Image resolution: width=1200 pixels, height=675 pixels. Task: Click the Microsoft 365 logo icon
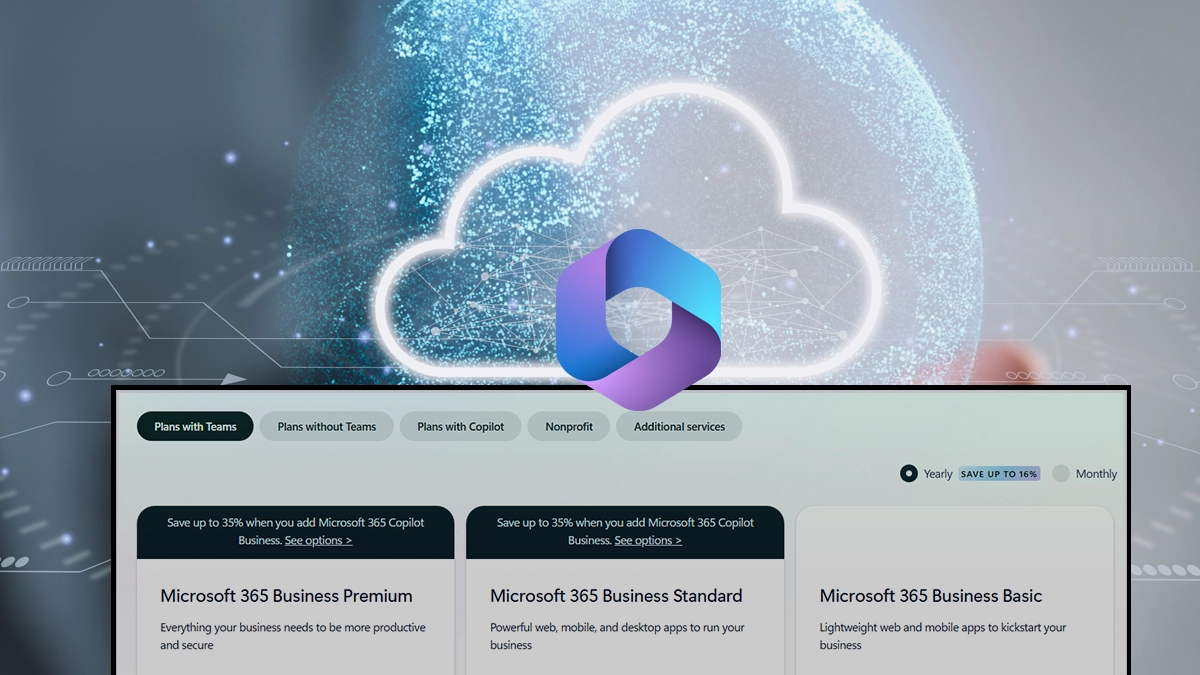click(x=638, y=319)
